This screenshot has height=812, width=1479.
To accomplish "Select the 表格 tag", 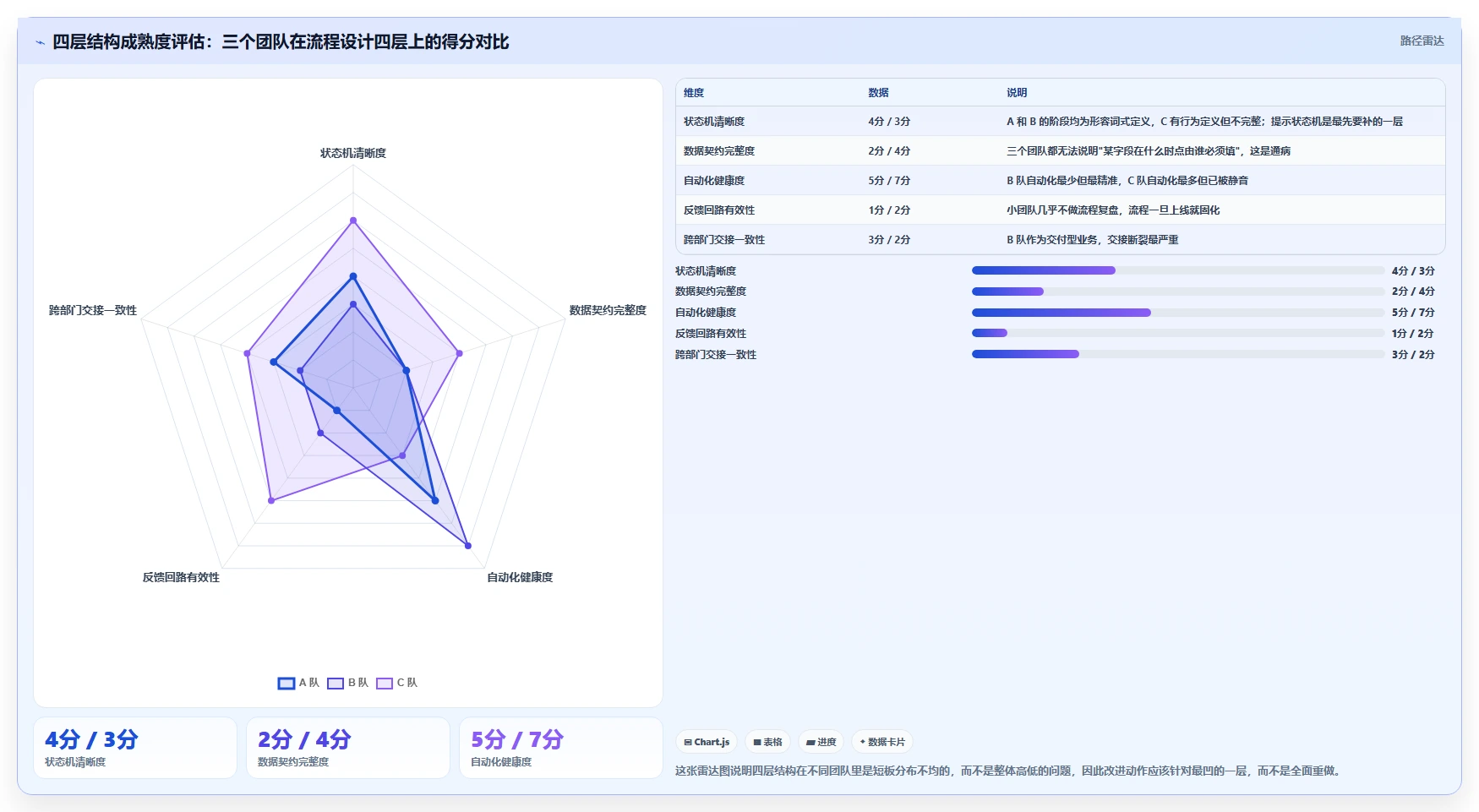I will pyautogui.click(x=767, y=742).
